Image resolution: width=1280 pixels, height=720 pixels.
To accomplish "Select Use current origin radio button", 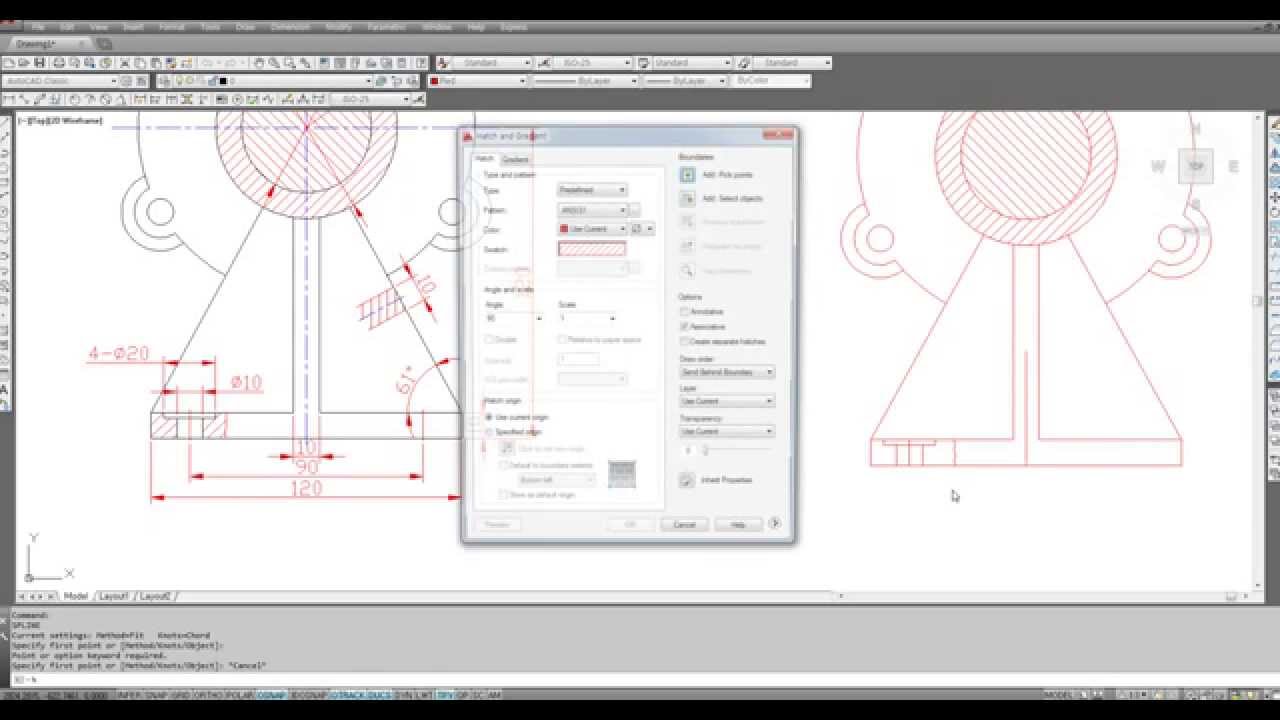I will (x=489, y=417).
